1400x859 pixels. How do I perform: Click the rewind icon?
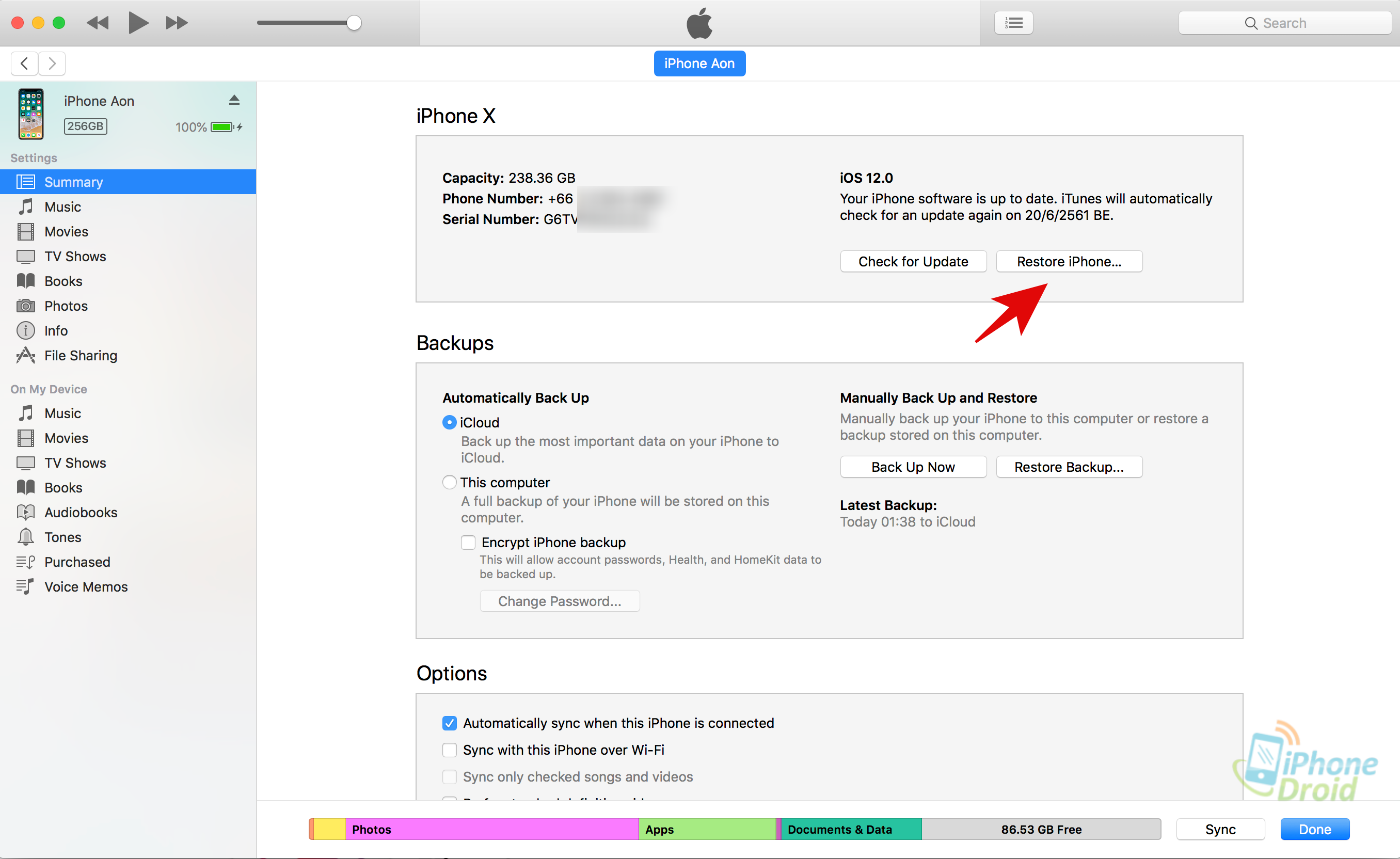pyautogui.click(x=98, y=23)
